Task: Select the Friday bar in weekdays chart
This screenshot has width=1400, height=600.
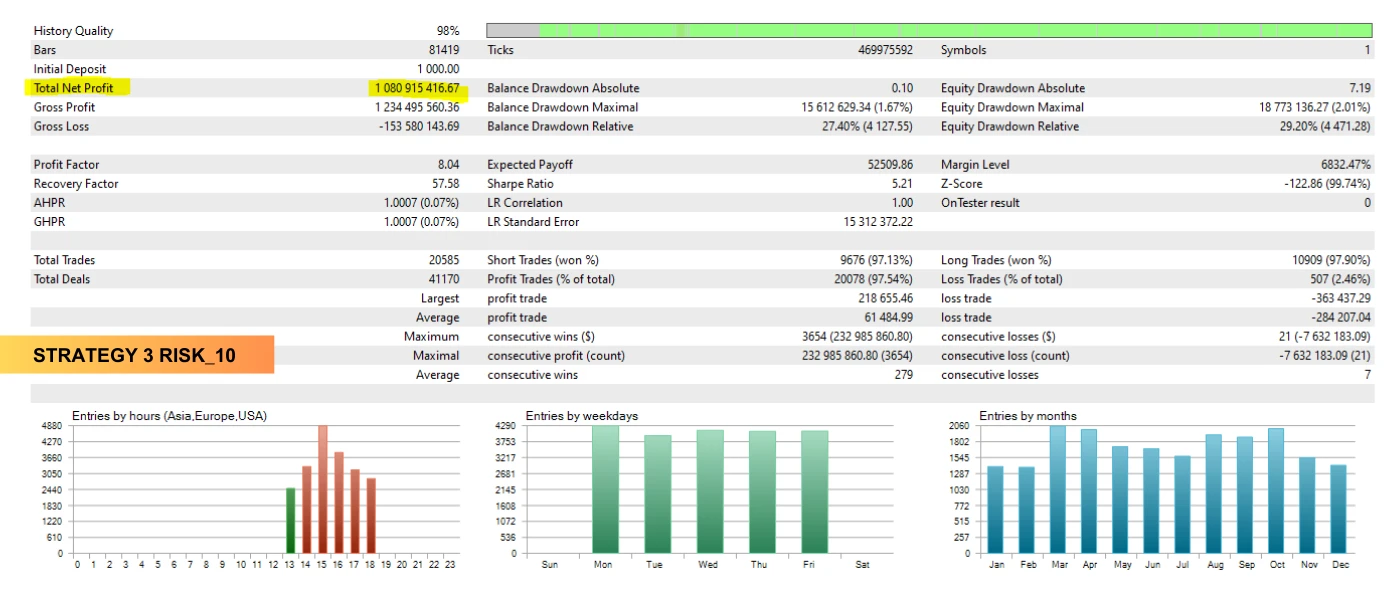Action: [814, 492]
